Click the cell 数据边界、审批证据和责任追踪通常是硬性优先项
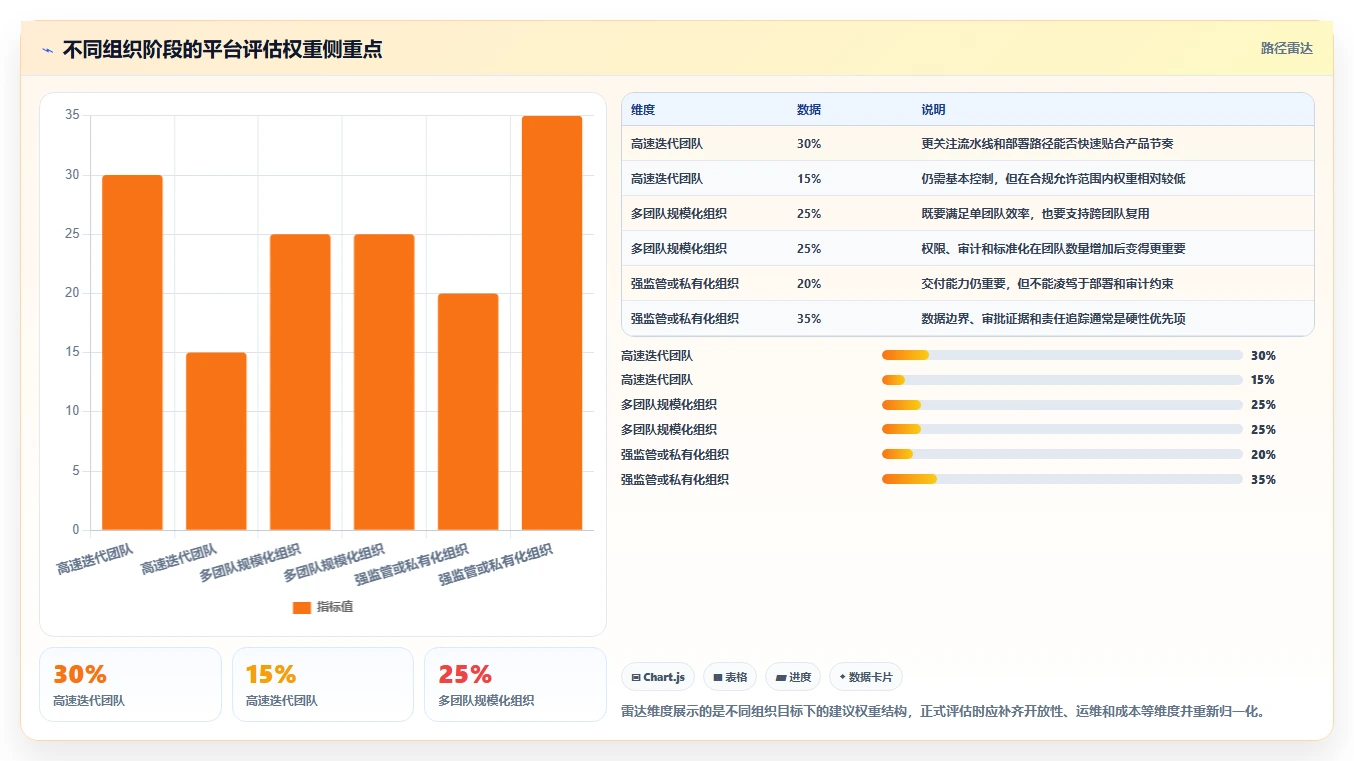 point(1053,319)
